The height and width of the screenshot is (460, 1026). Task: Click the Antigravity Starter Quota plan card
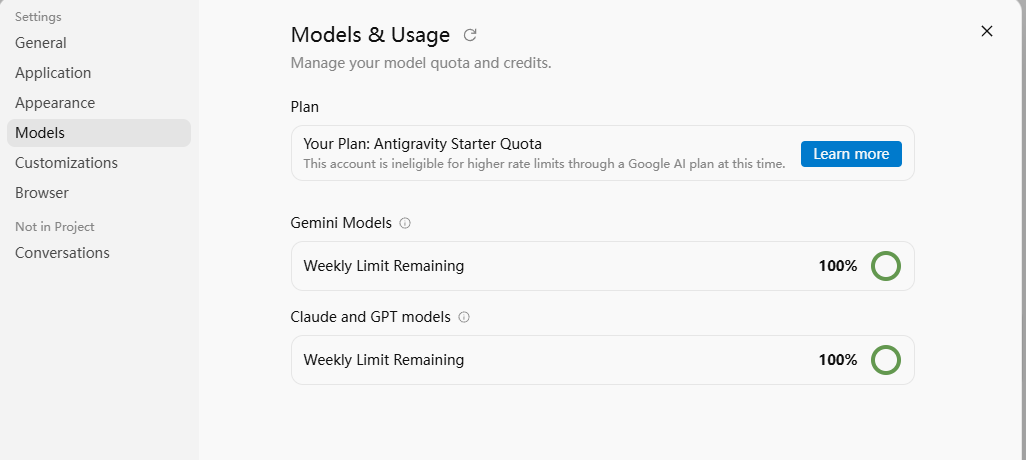[x=603, y=153]
